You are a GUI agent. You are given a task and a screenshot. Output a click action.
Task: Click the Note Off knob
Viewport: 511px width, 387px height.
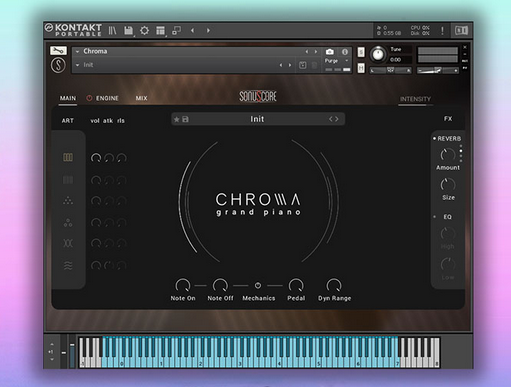[220, 285]
